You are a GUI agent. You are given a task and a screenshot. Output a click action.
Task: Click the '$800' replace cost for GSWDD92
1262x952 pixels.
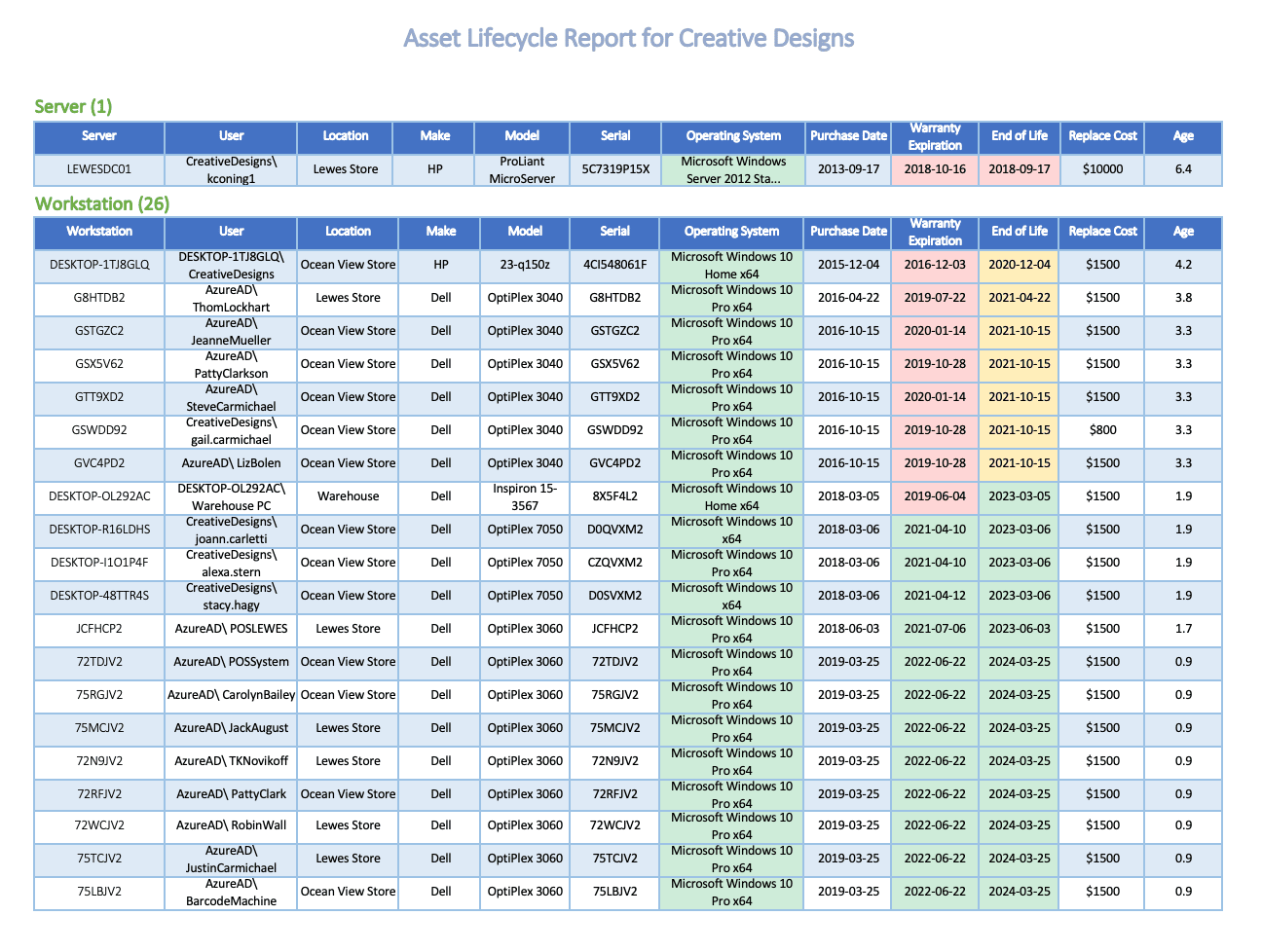click(x=1101, y=430)
